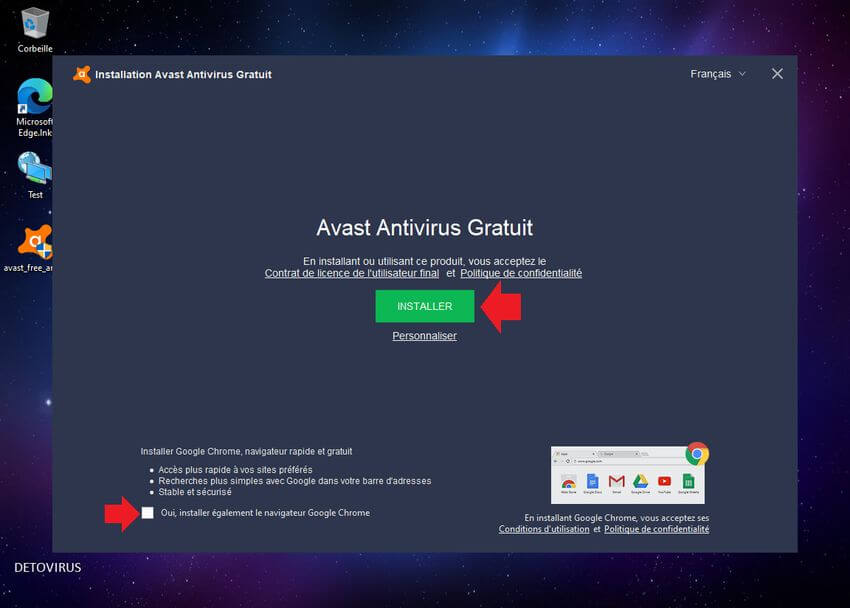Click 'Oui, installer également le navigateur Google Chrome' label
This screenshot has height=608, width=850.
[x=265, y=513]
